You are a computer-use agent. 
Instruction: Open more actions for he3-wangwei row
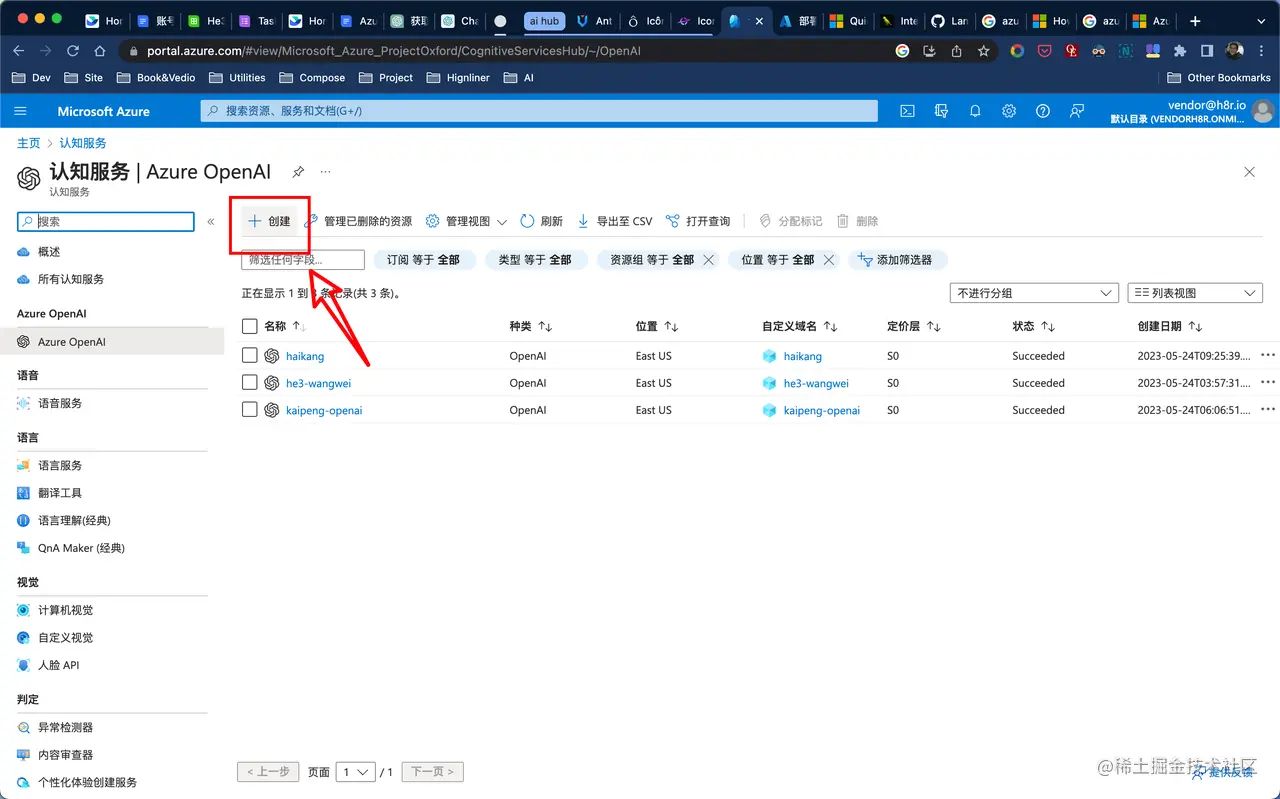click(x=1268, y=382)
